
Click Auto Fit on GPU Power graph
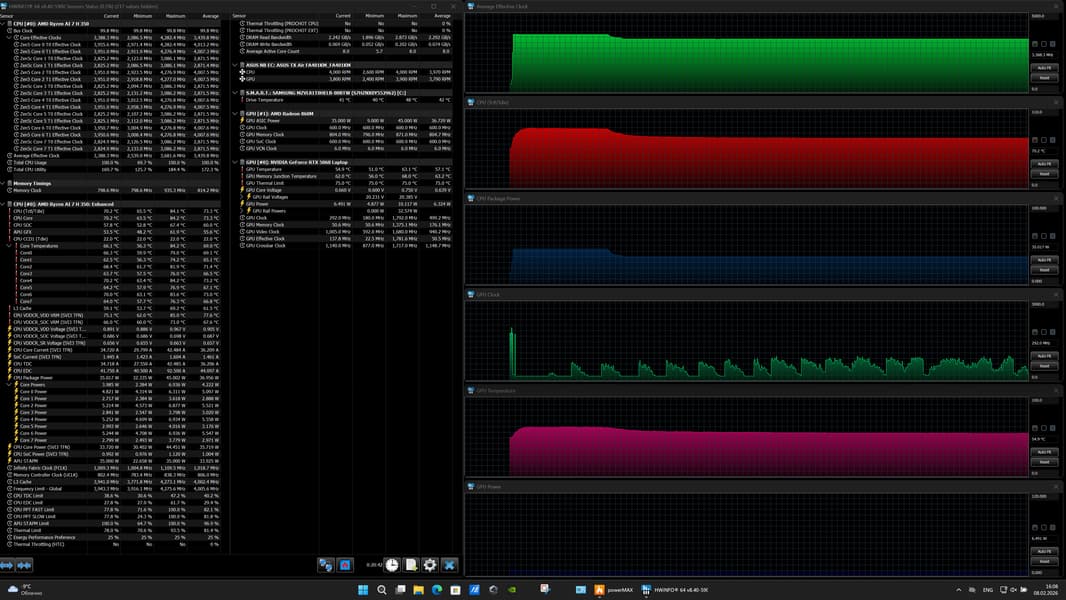pyautogui.click(x=1044, y=551)
